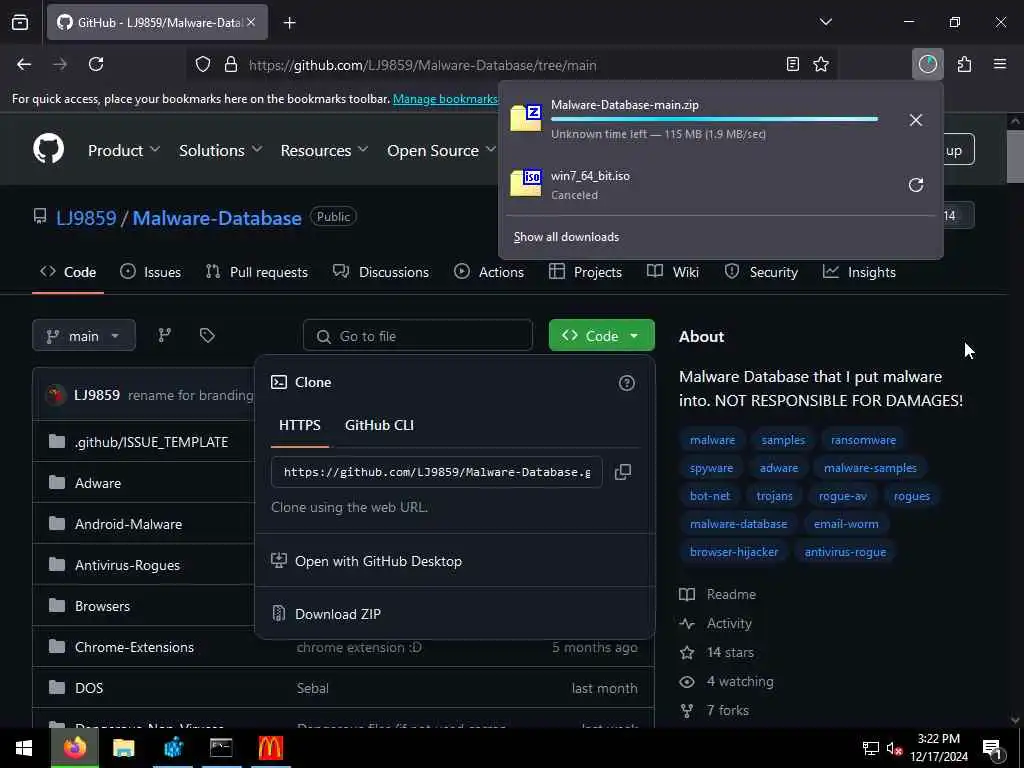Open the Firefox application hamburger menu
Screen dimensions: 1024x768
tap(1000, 64)
